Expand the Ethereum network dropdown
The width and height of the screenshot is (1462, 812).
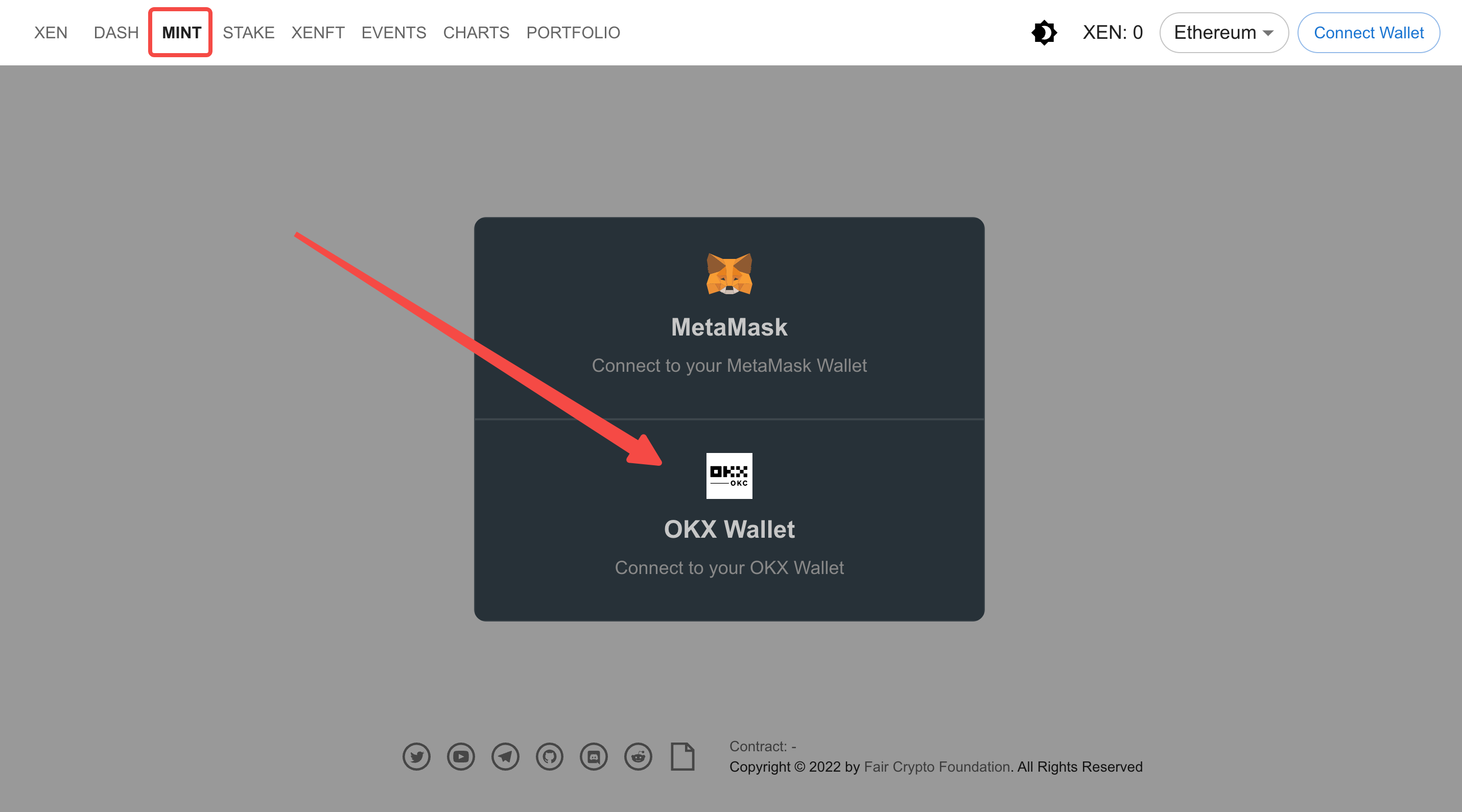tap(1223, 32)
